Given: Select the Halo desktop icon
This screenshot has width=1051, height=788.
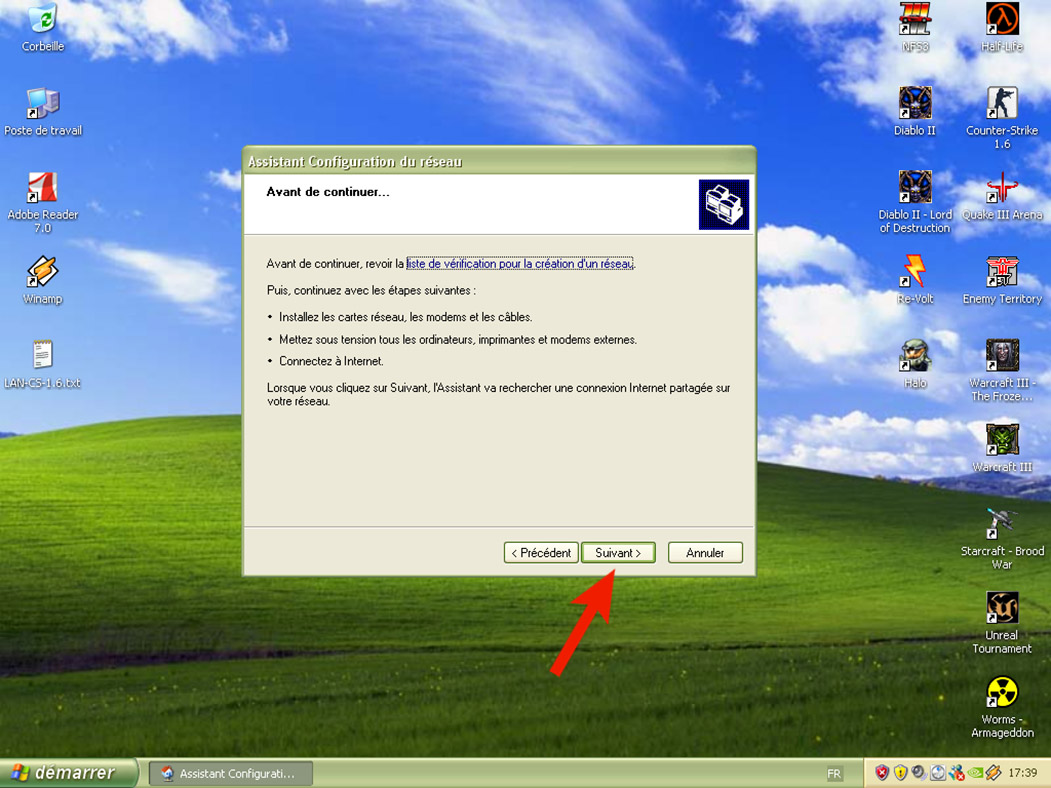Looking at the screenshot, I should pos(914,356).
